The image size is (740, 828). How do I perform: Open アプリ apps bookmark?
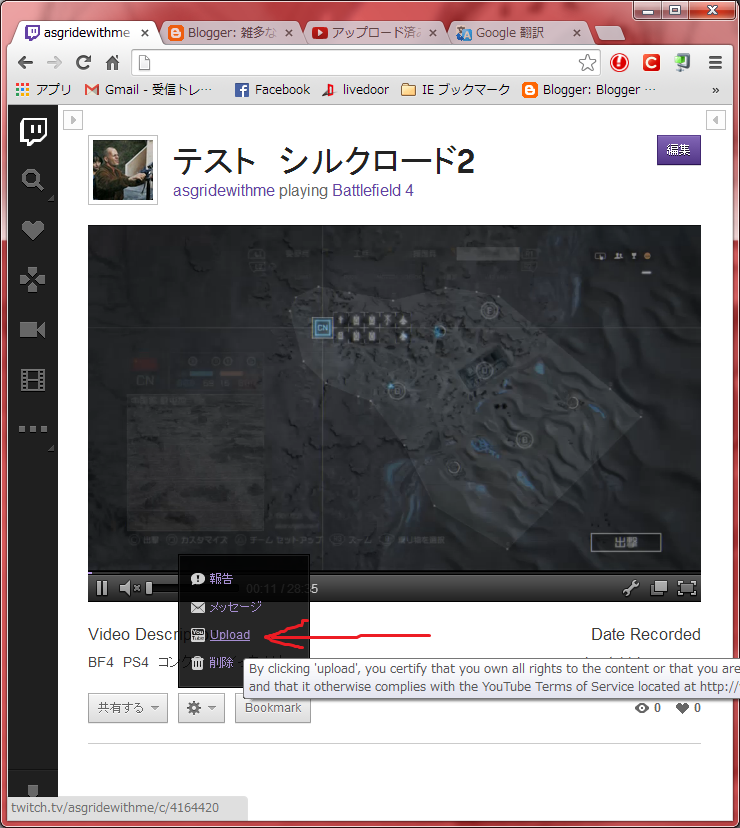tap(43, 90)
